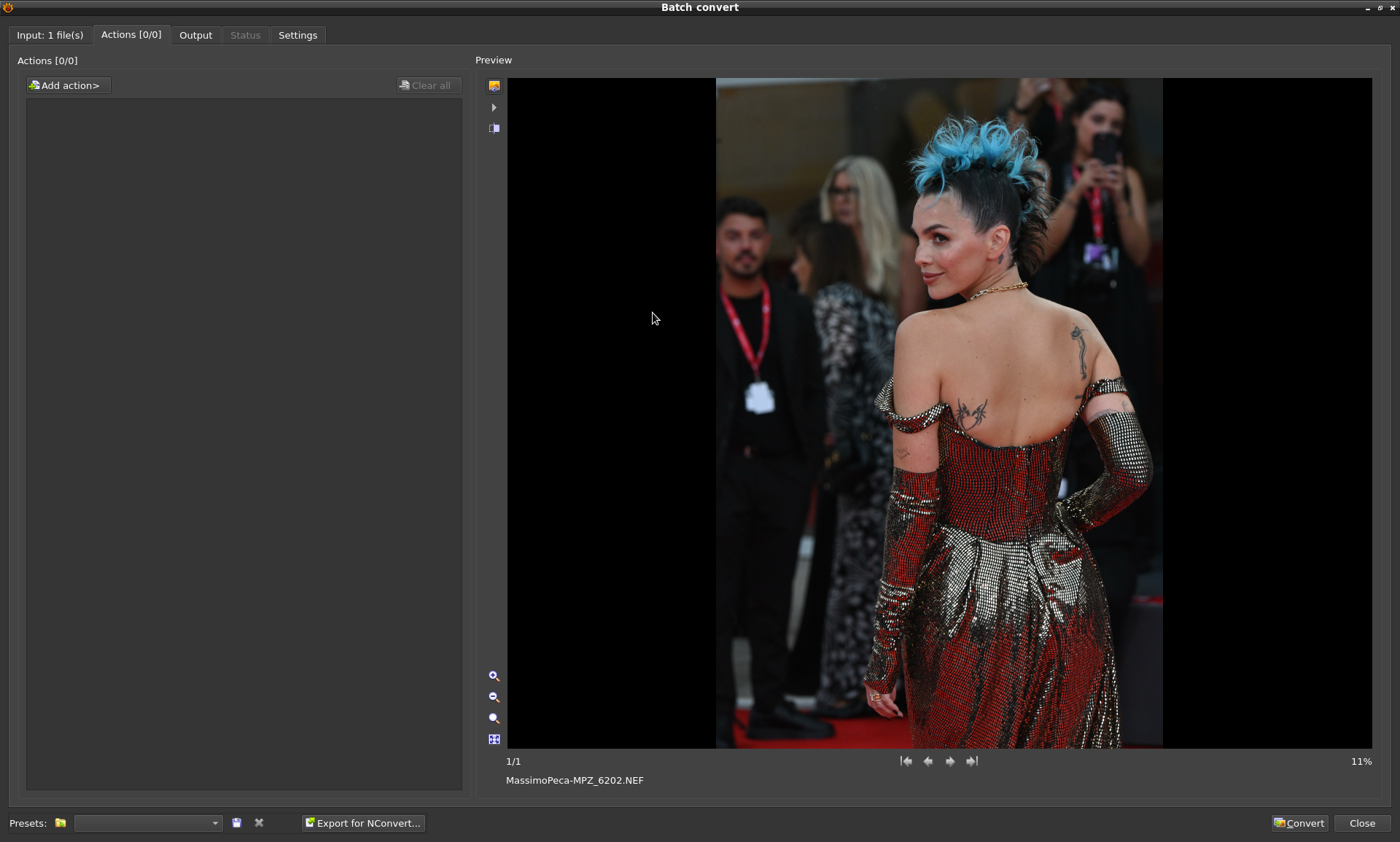Go to the previous preview file
1400x842 pixels.
(x=928, y=761)
